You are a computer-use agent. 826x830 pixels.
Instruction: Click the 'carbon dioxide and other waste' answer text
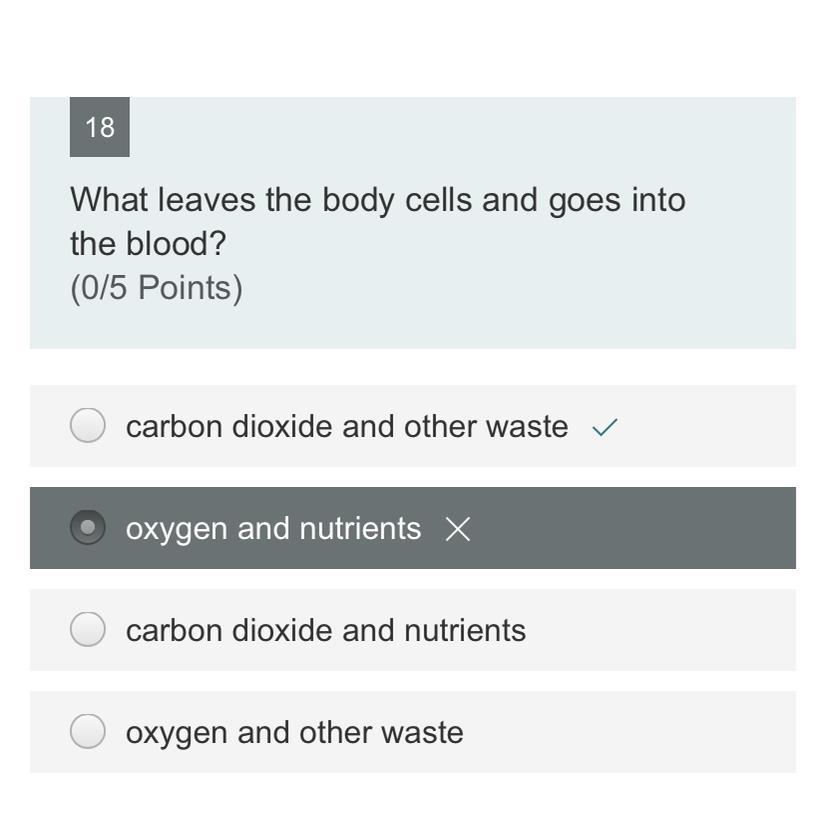point(346,427)
